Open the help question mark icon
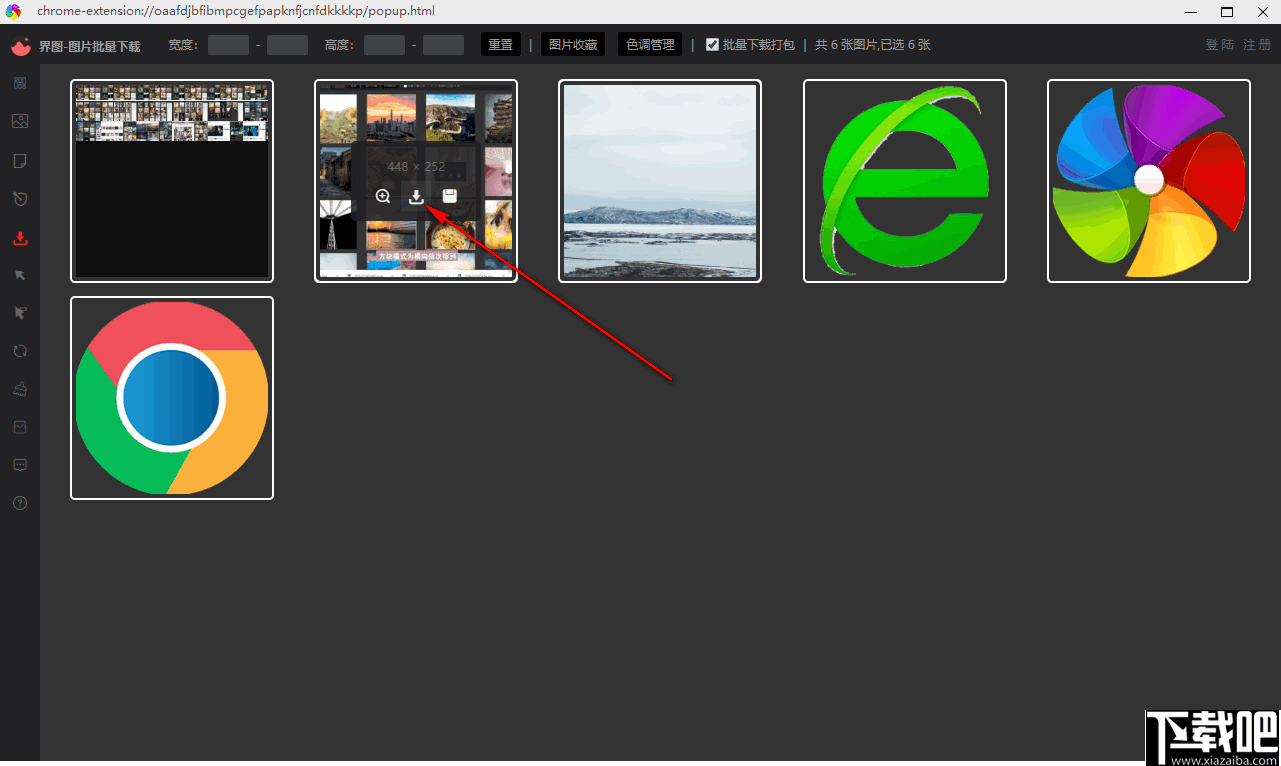The width and height of the screenshot is (1281, 766). point(20,503)
